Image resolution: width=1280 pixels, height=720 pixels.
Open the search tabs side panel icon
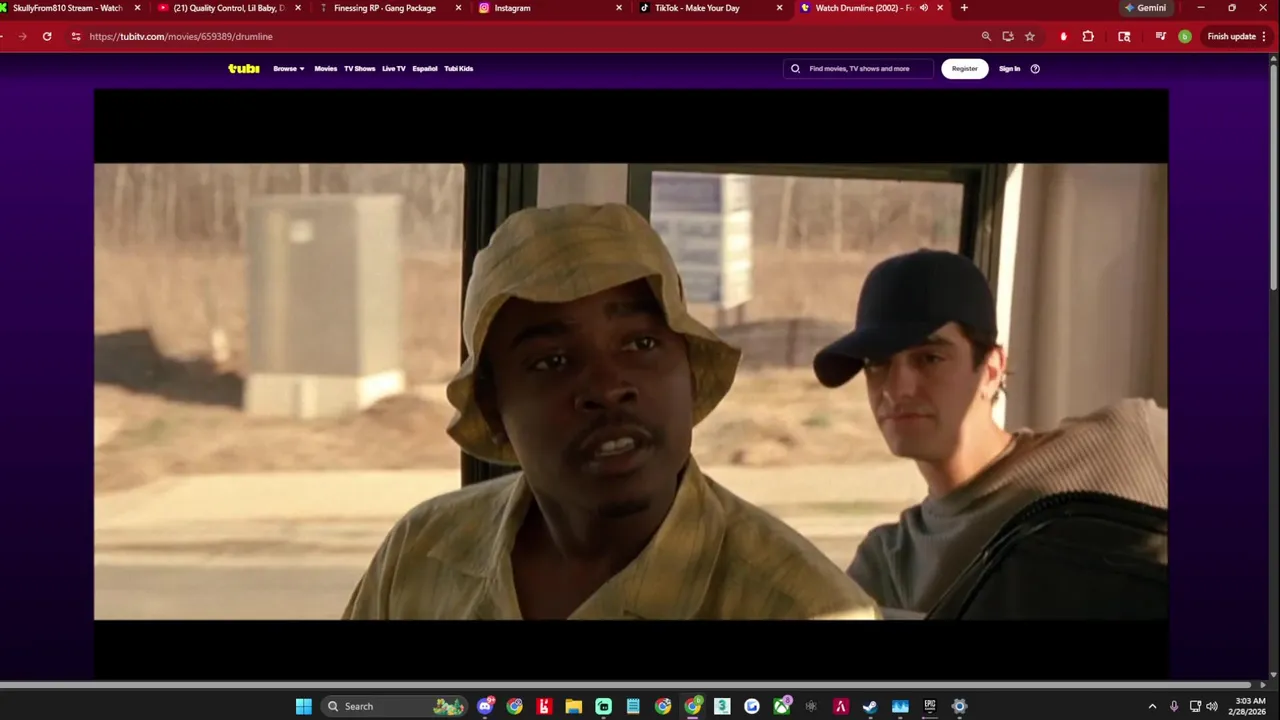(1124, 36)
